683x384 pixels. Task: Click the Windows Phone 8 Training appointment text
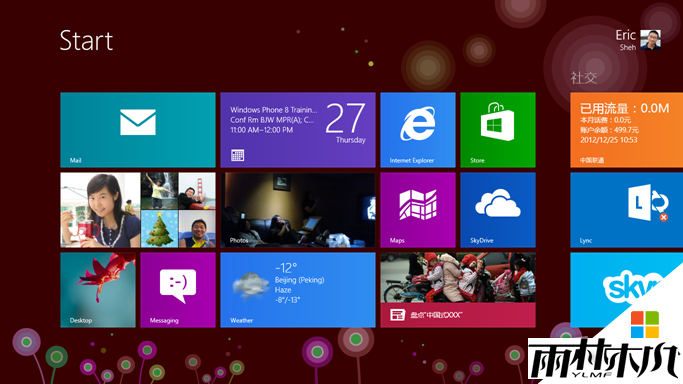tap(274, 110)
